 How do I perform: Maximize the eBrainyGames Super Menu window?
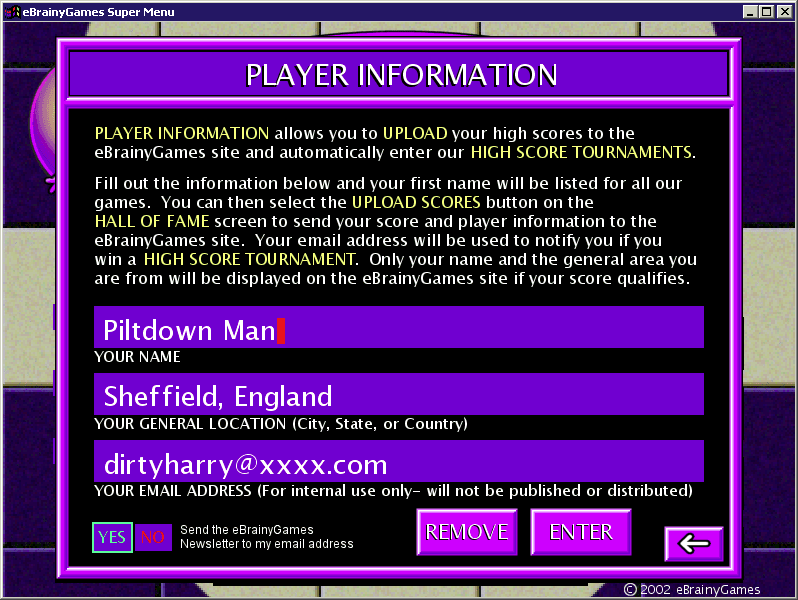766,11
